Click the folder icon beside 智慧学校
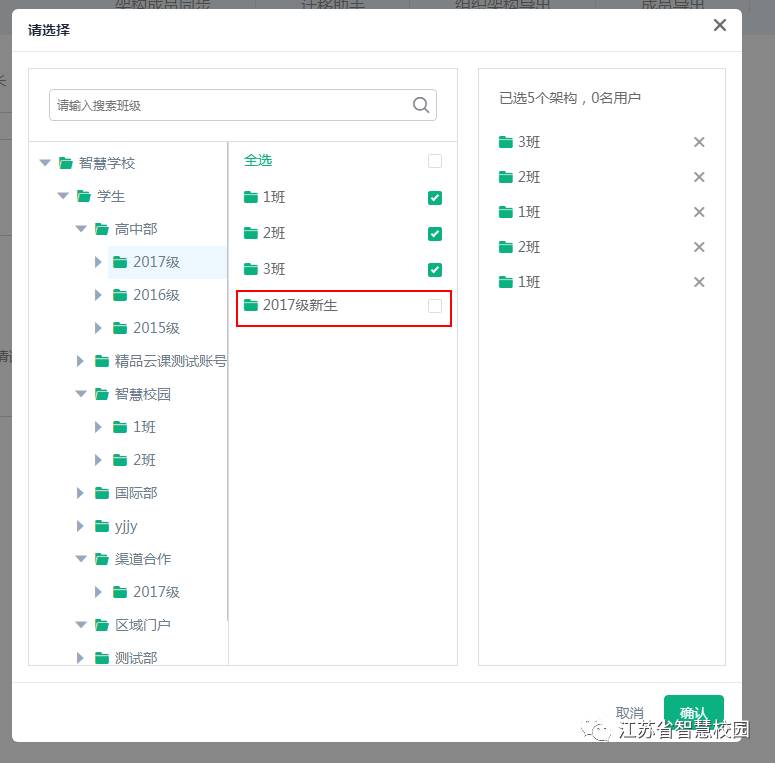Image resolution: width=775 pixels, height=763 pixels. (66, 163)
